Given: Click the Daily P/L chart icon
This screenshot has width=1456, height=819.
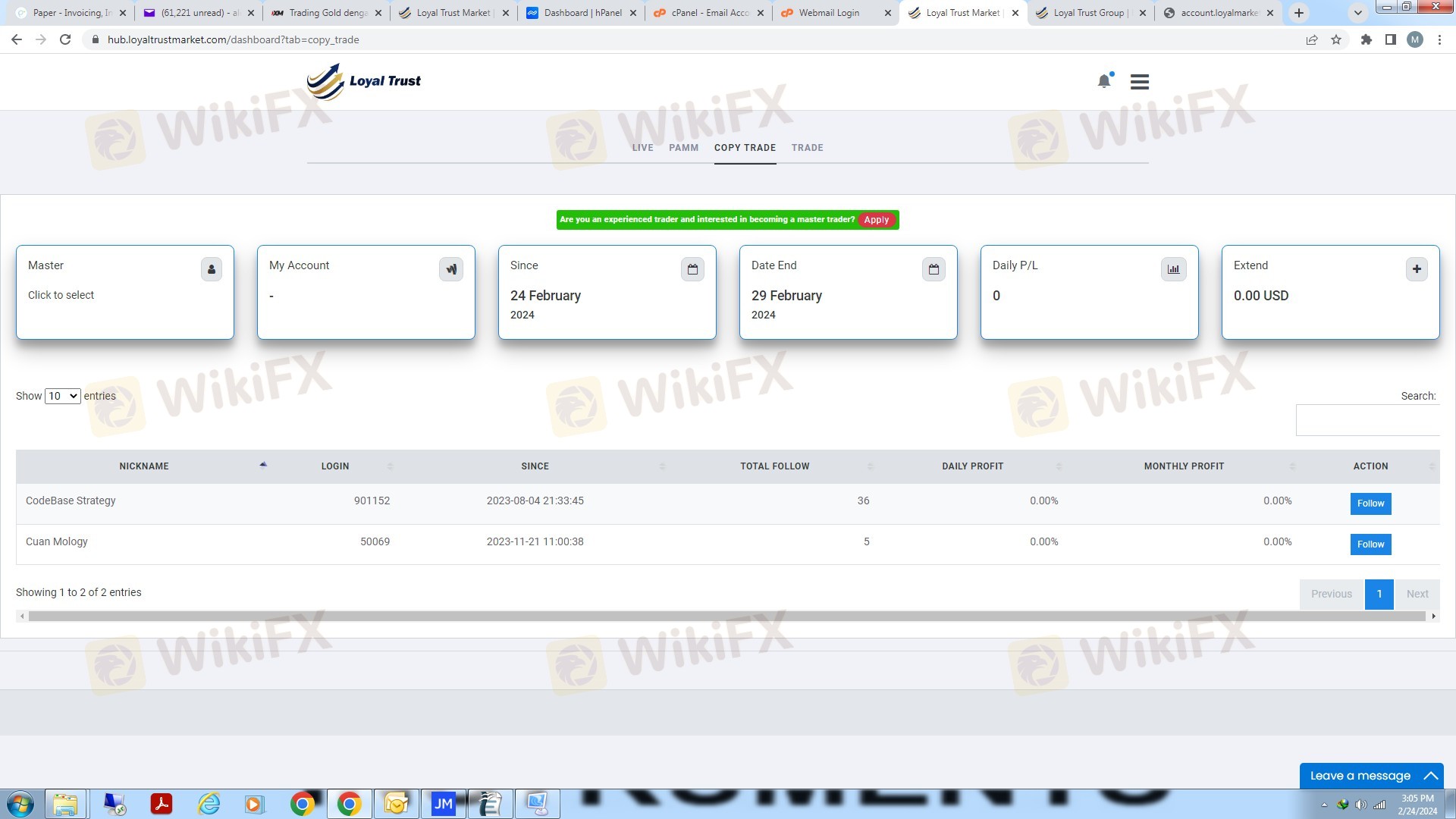Looking at the screenshot, I should (x=1174, y=269).
